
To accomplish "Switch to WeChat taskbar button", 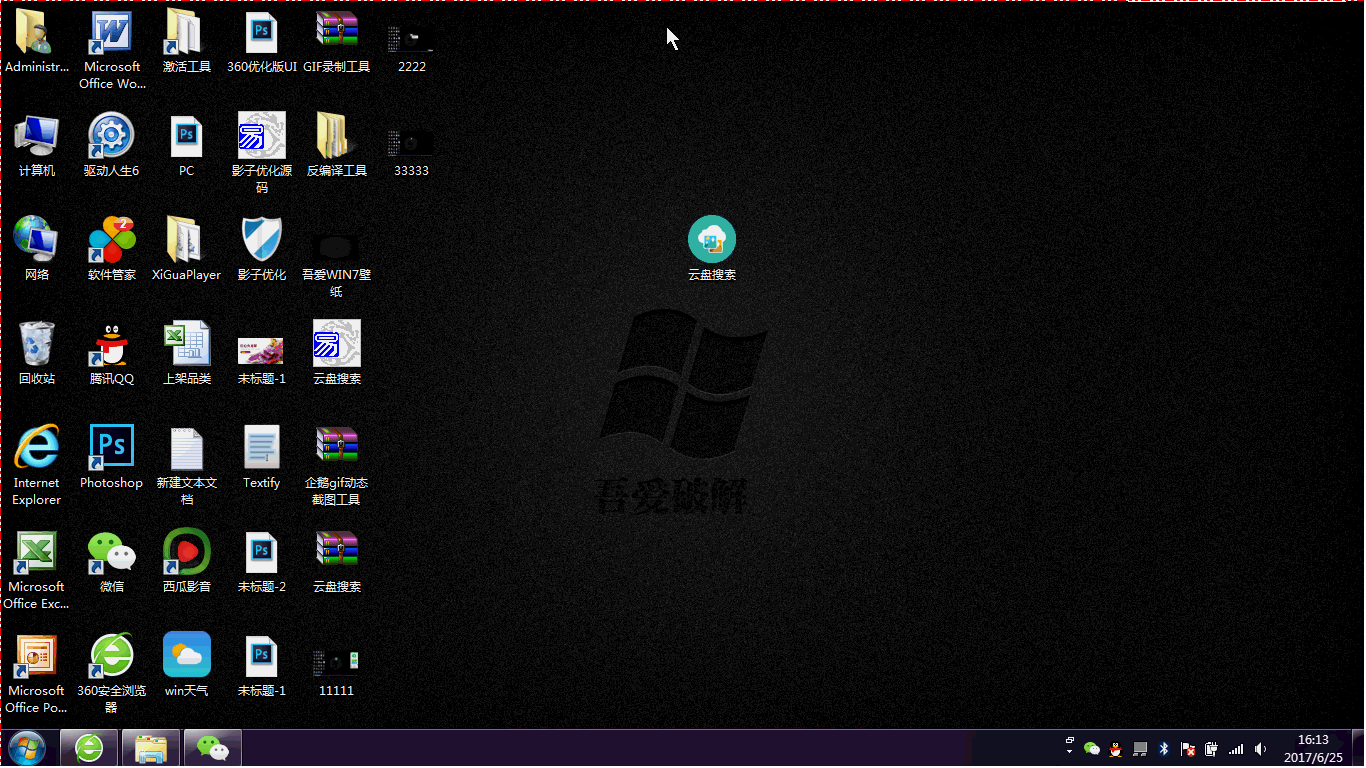I will coord(213,748).
